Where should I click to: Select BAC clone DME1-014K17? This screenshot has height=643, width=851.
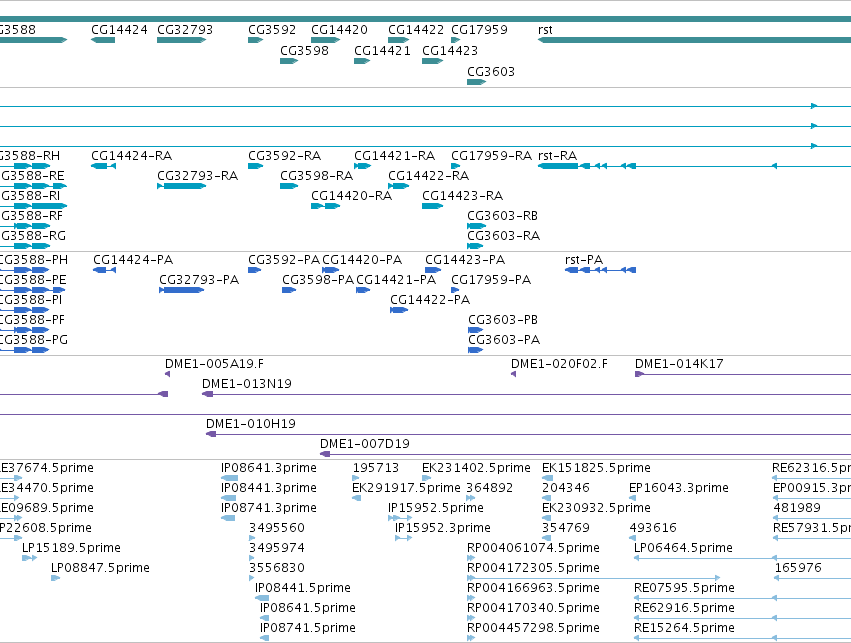(x=679, y=364)
